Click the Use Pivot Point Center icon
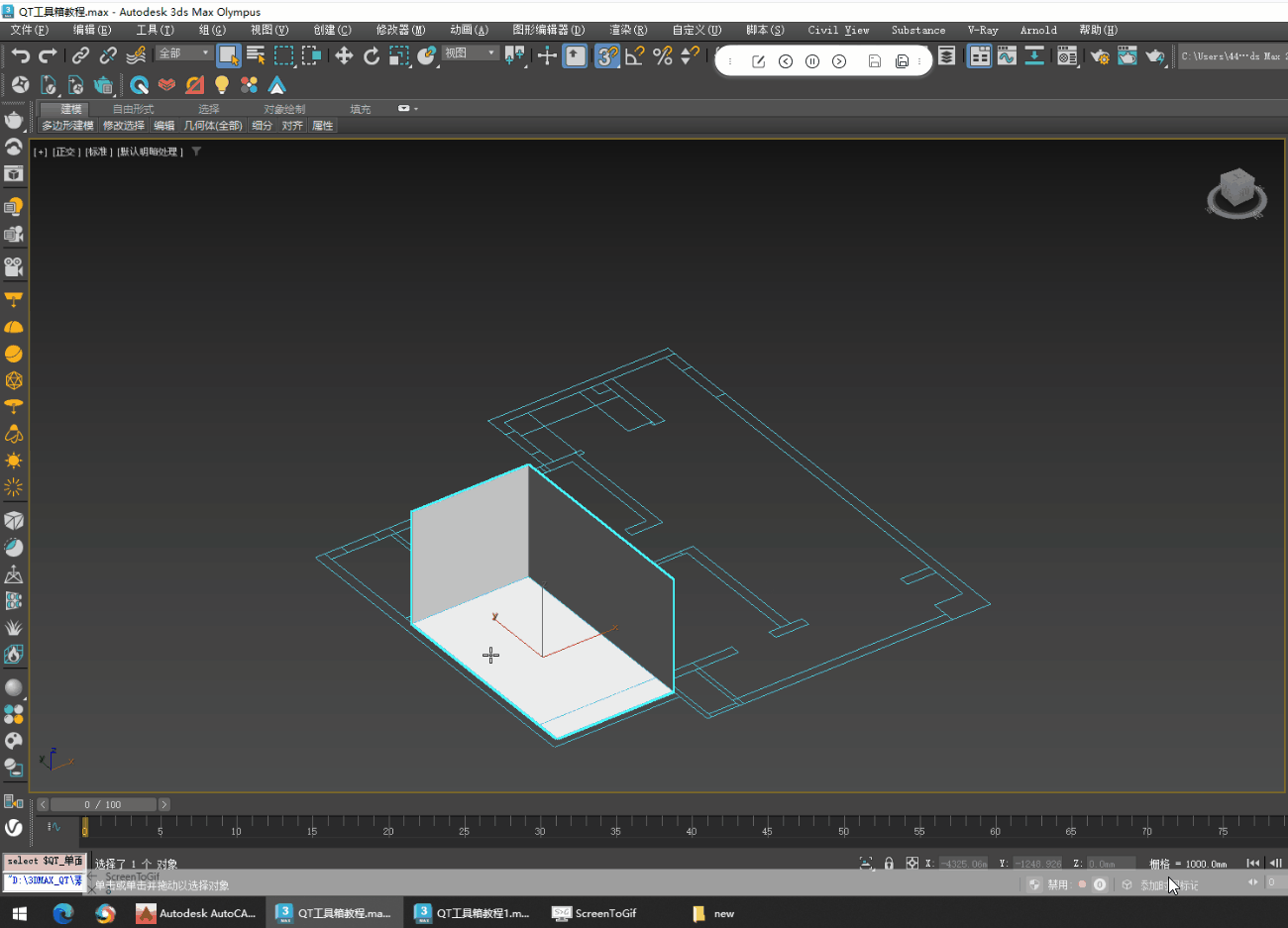Image resolution: width=1288 pixels, height=928 pixels. click(x=514, y=56)
